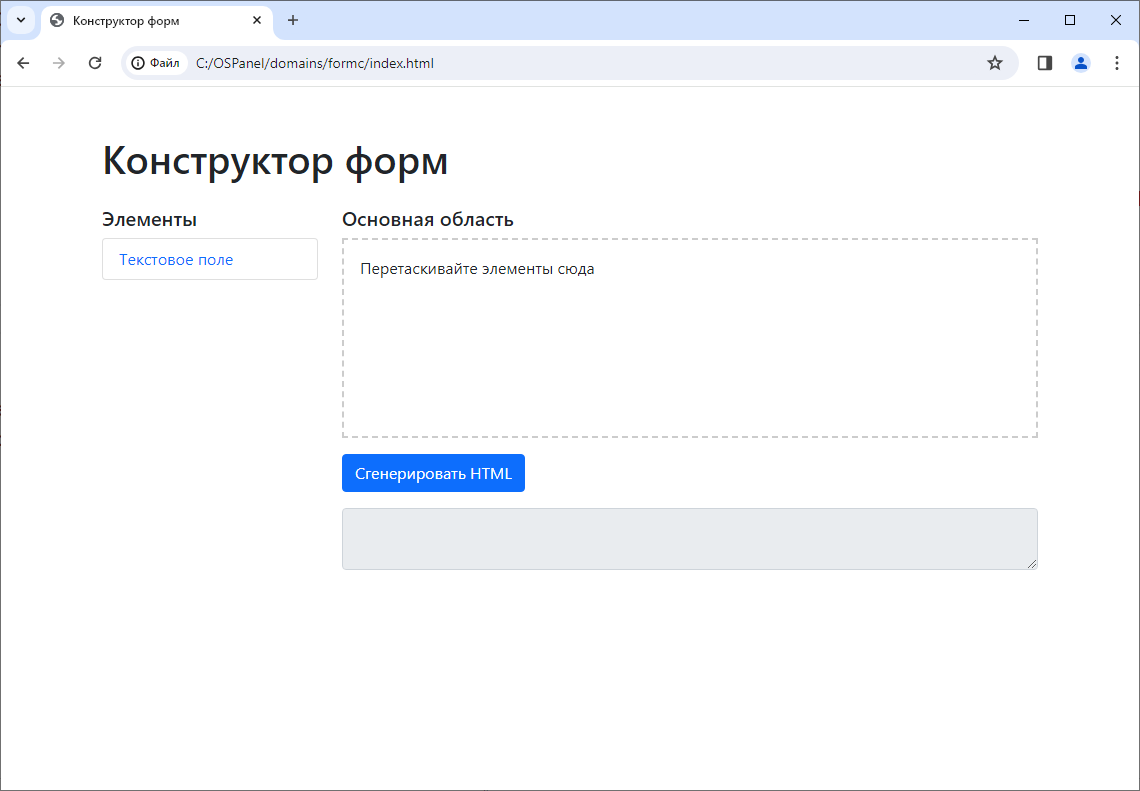Go back with the browser back arrow
Screen dimensions: 1140x791
pos(23,63)
